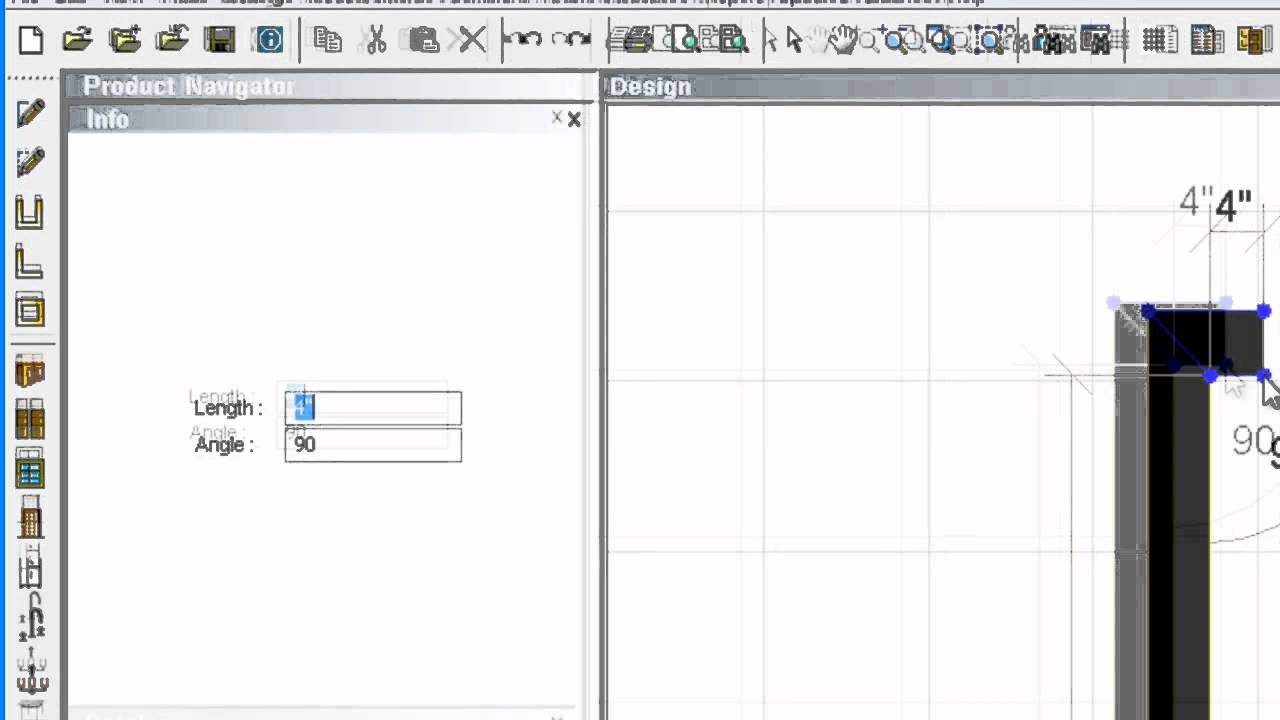Click the Redo arrow icon
Image resolution: width=1280 pixels, height=720 pixels.
tap(571, 40)
